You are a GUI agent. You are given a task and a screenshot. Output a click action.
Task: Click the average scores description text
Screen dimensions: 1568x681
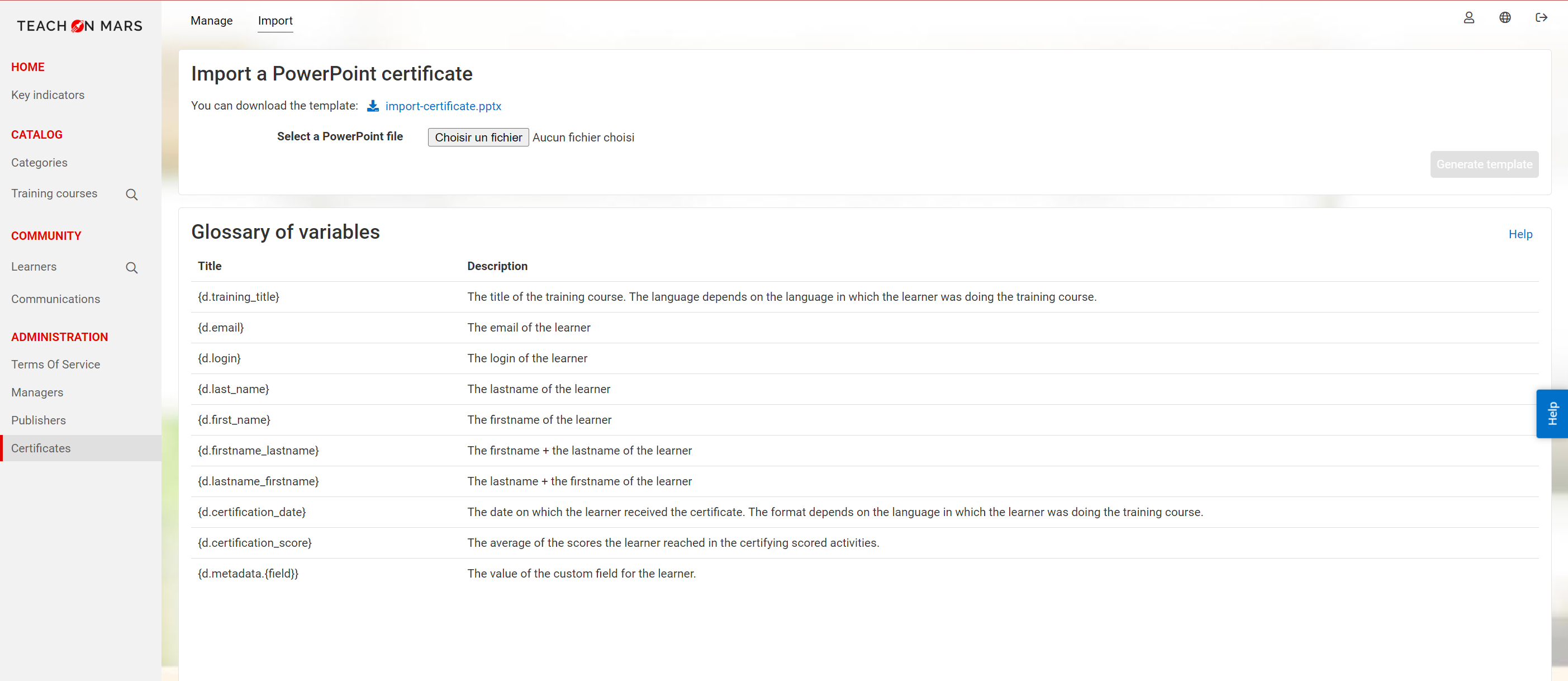tap(673, 543)
